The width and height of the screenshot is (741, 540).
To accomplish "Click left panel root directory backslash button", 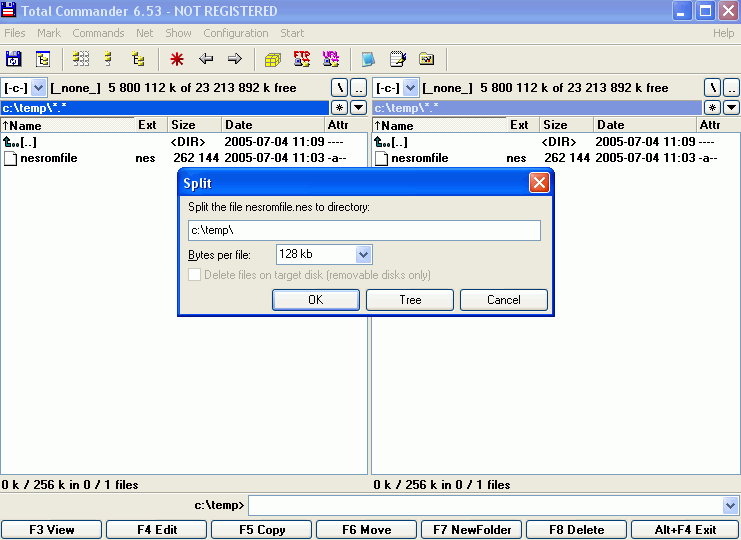I will tap(339, 88).
